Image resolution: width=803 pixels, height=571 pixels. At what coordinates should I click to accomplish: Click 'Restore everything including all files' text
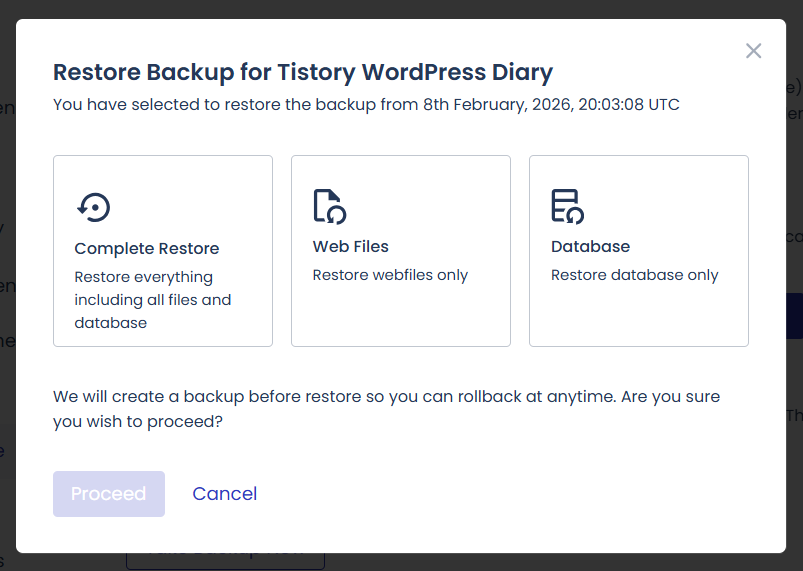point(153,300)
